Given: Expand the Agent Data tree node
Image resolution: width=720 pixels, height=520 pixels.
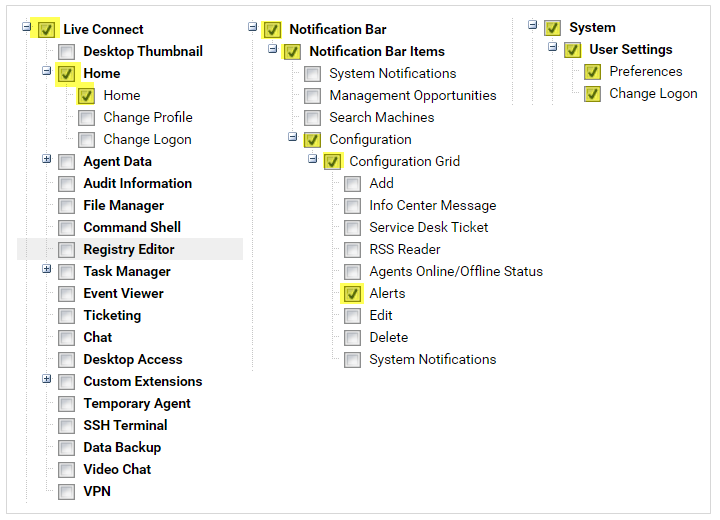Looking at the screenshot, I should tap(46, 159).
